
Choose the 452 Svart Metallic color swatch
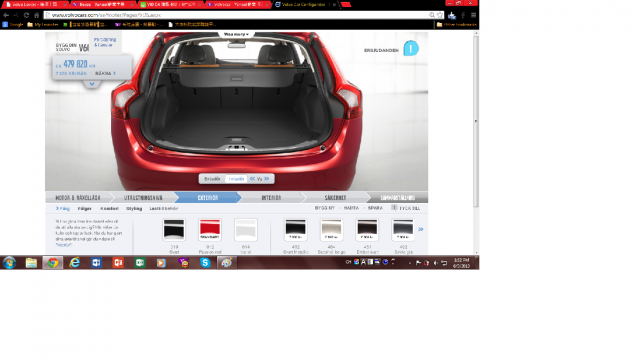(x=296, y=230)
